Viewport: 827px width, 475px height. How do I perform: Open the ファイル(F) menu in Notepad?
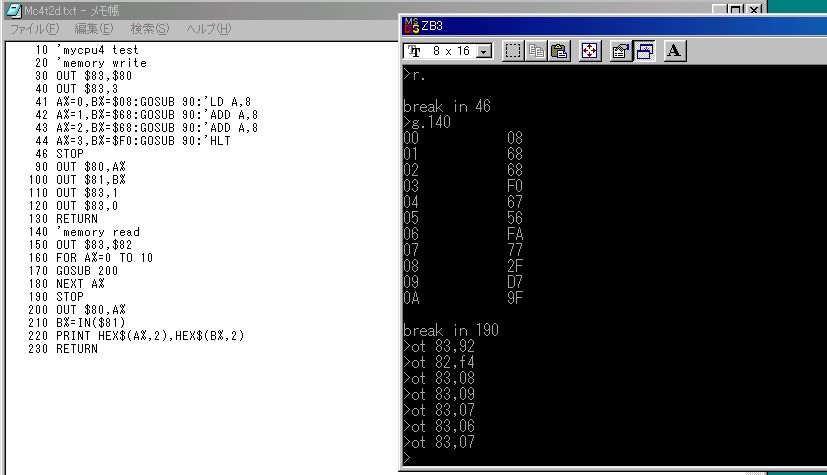pyautogui.click(x=35, y=29)
